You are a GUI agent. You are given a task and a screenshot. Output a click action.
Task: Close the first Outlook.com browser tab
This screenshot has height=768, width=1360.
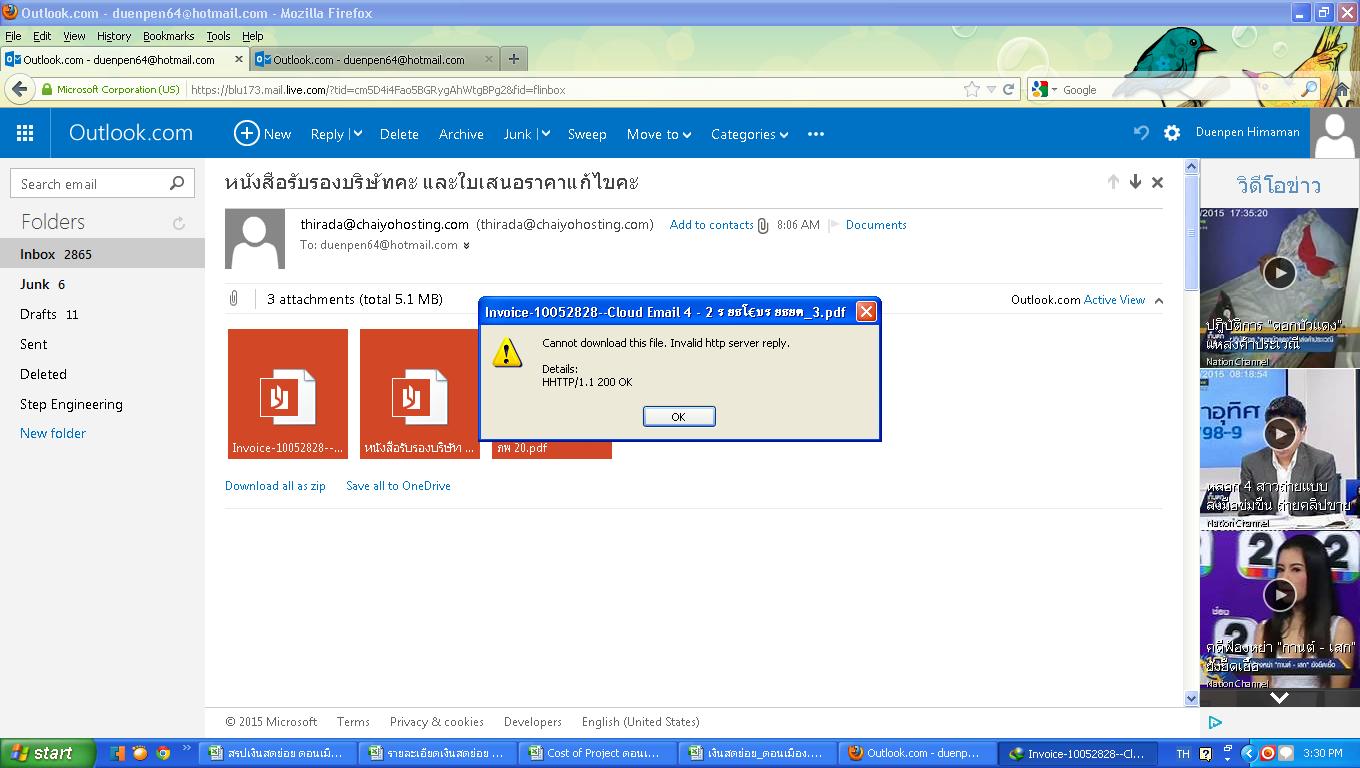(x=239, y=59)
